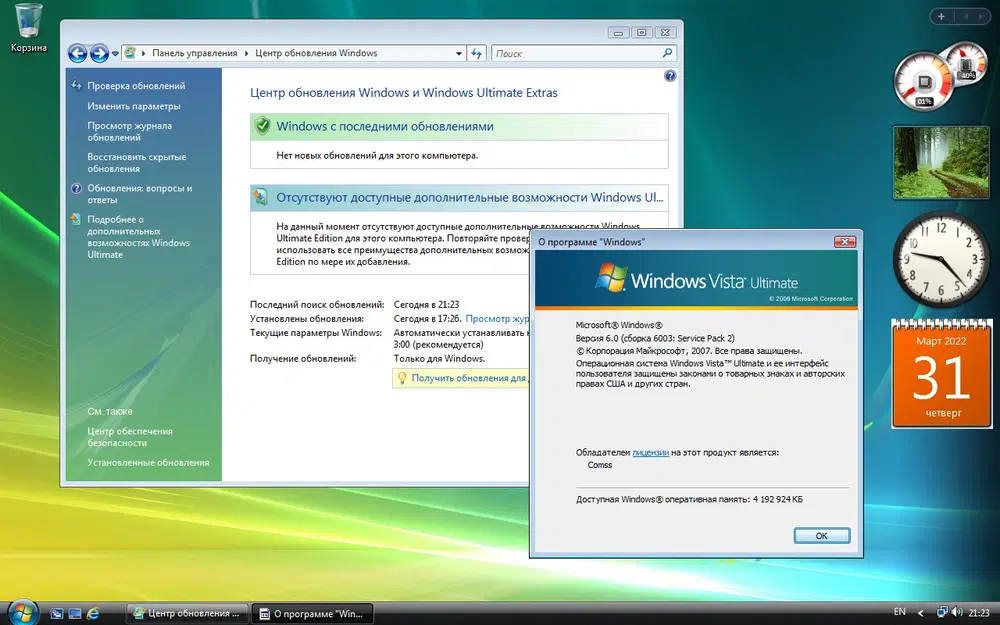Go forward with the blue Forward arrow
Viewport: 1000px width, 625px height.
99,54
